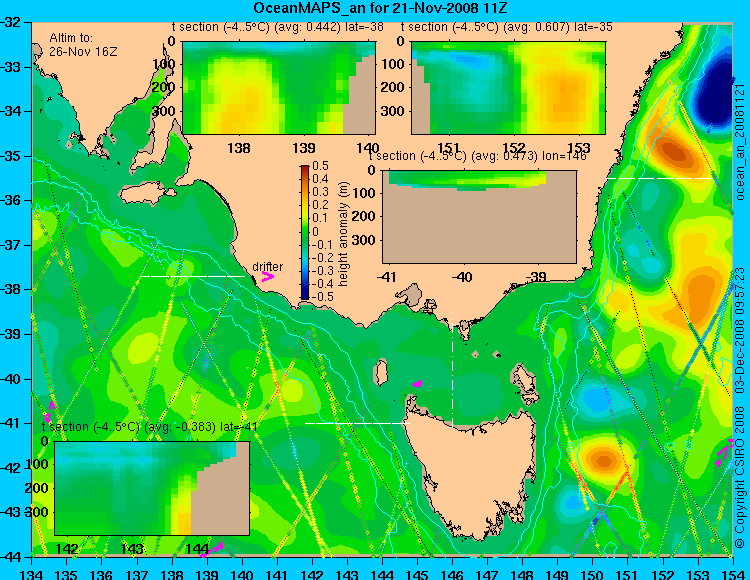This screenshot has height=580, width=750.
Task: Click the 143 label under the lat=-41 inset
Action: pos(132,548)
